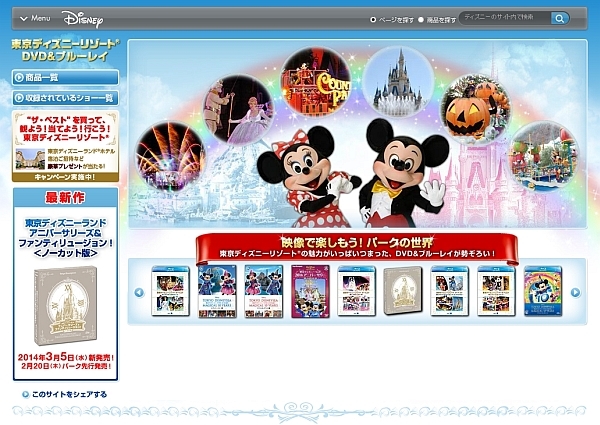Select the fireworks show circle image
The height and width of the screenshot is (425, 600).
[170, 156]
